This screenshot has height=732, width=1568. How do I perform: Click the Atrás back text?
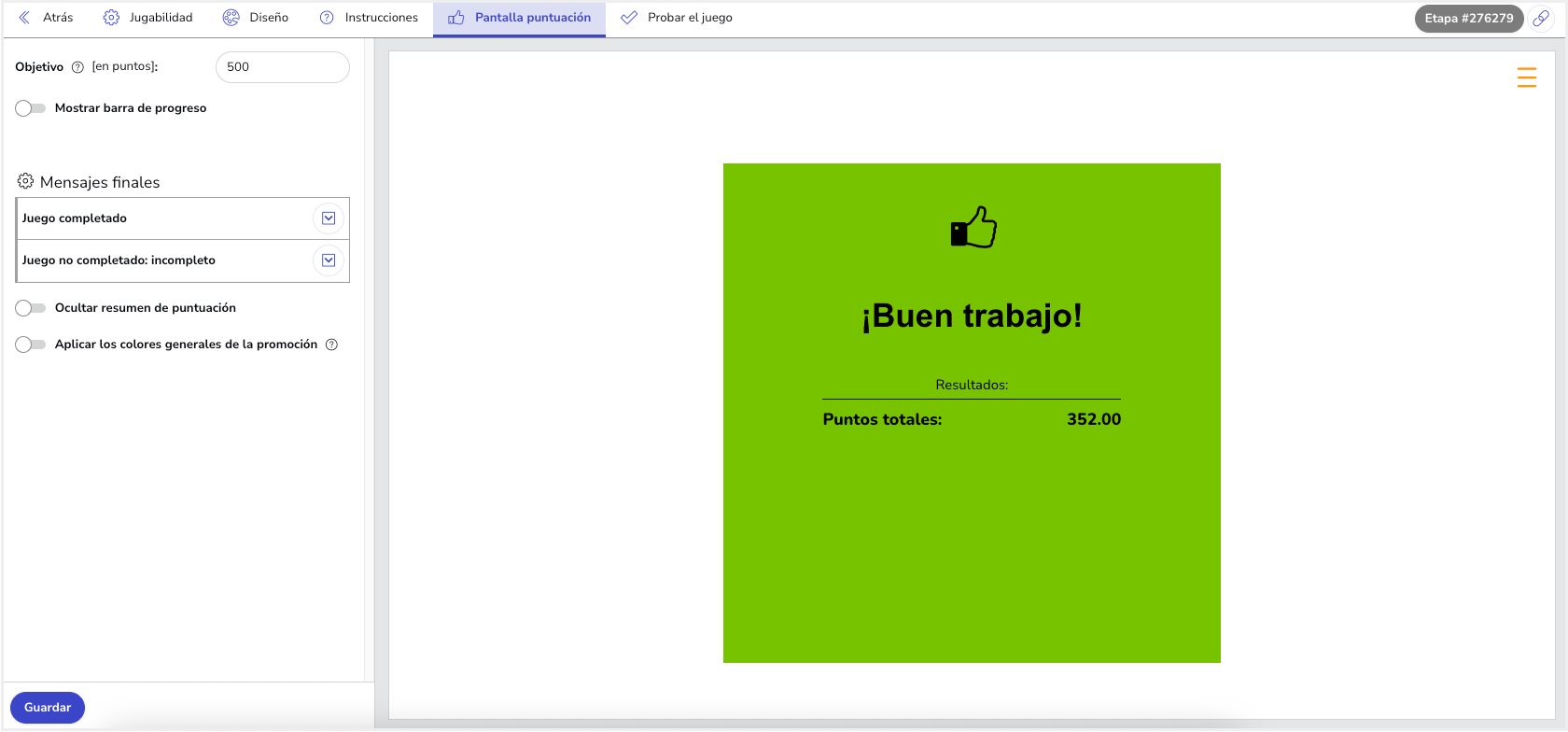(x=58, y=18)
